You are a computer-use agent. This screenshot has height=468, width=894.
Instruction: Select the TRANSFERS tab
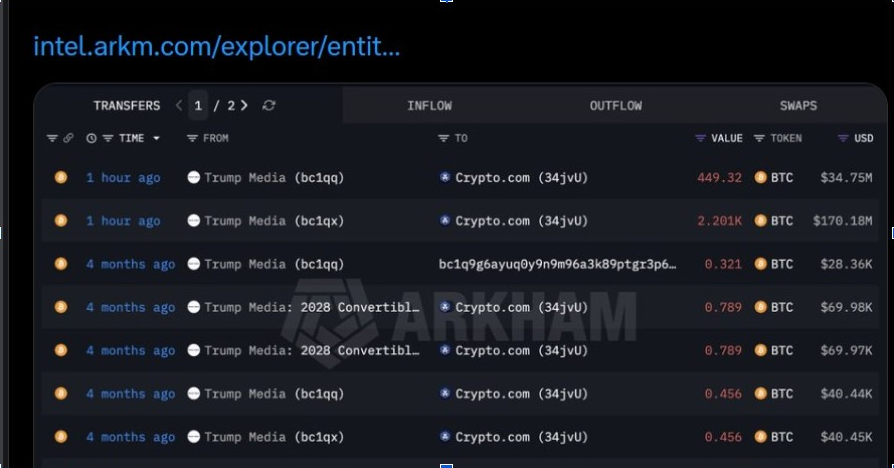tap(127, 105)
